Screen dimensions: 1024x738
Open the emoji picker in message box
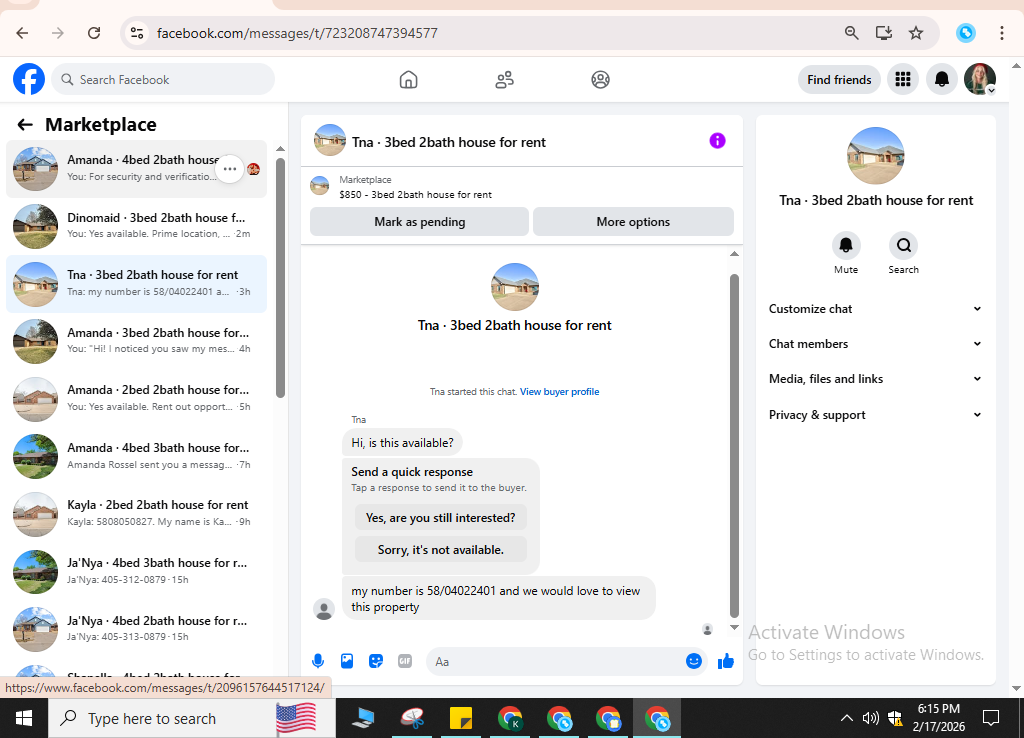[694, 661]
